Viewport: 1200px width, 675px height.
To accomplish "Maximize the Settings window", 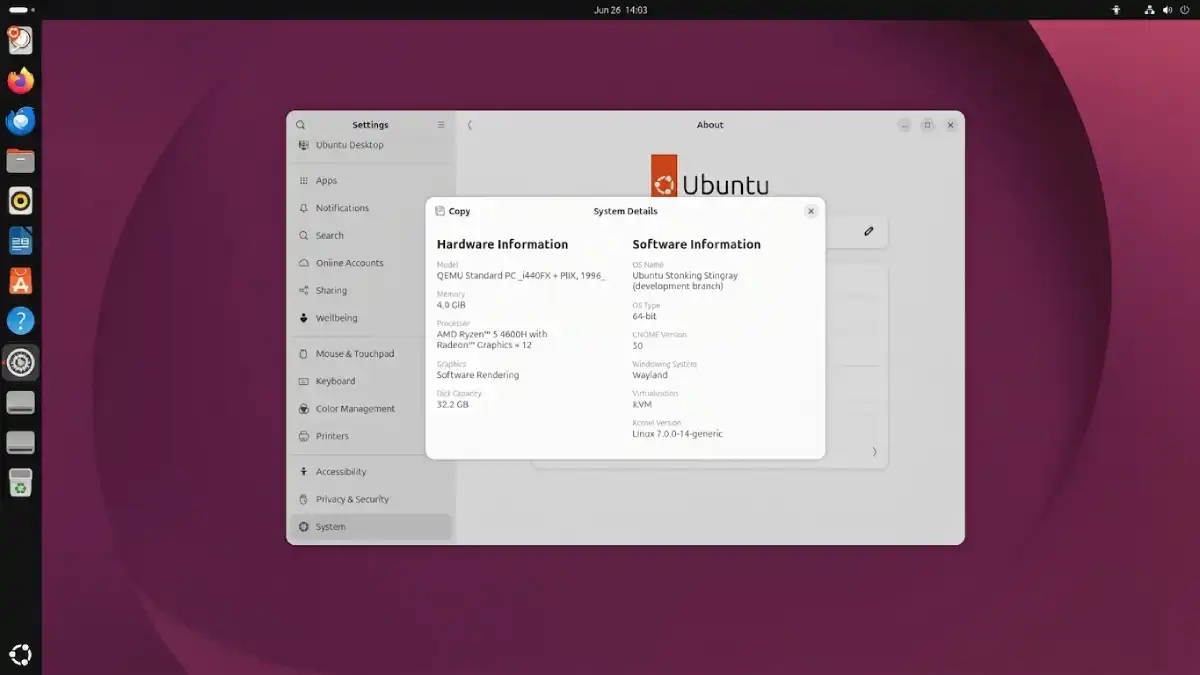I will 927,125.
